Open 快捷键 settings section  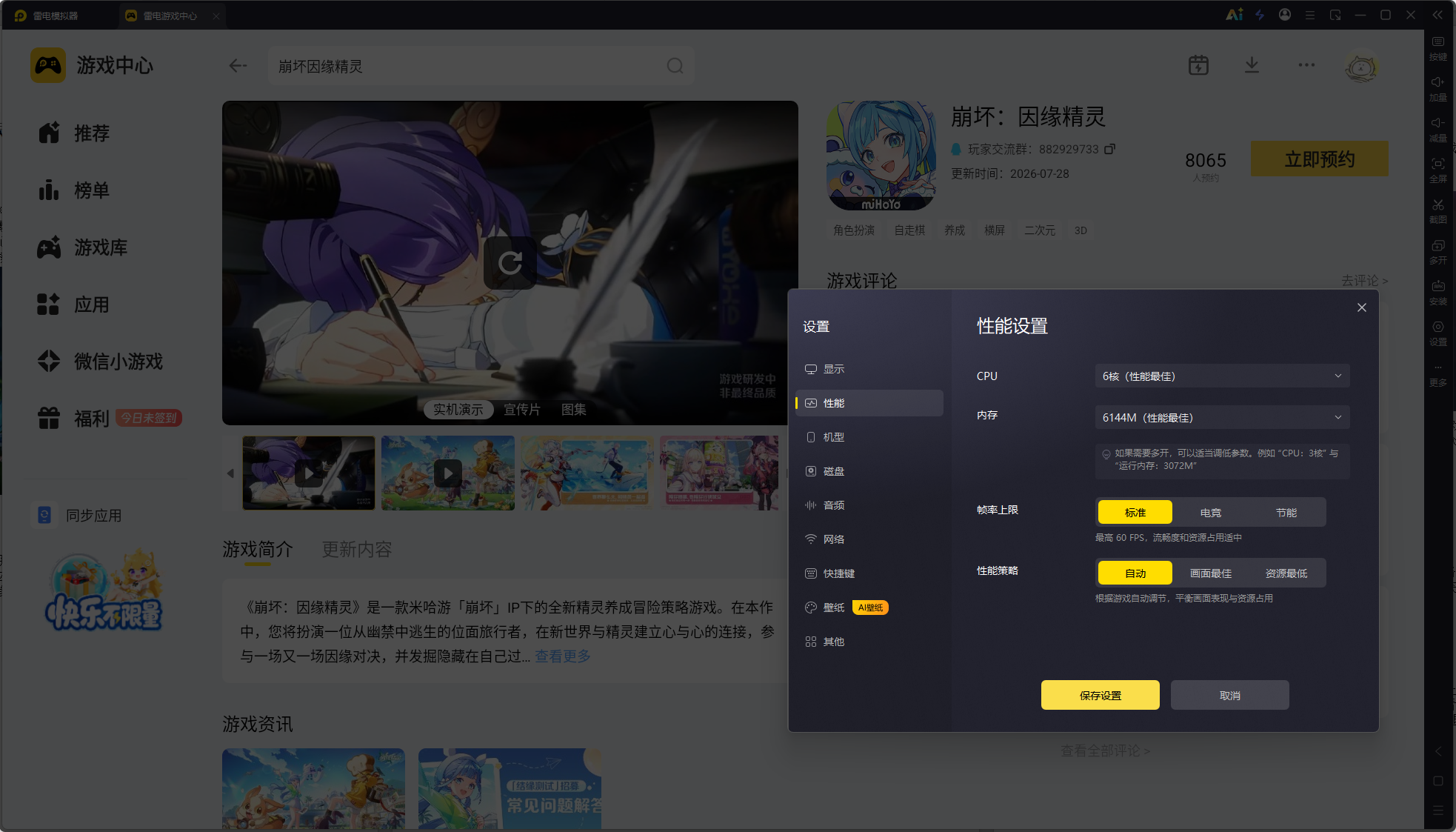869,573
